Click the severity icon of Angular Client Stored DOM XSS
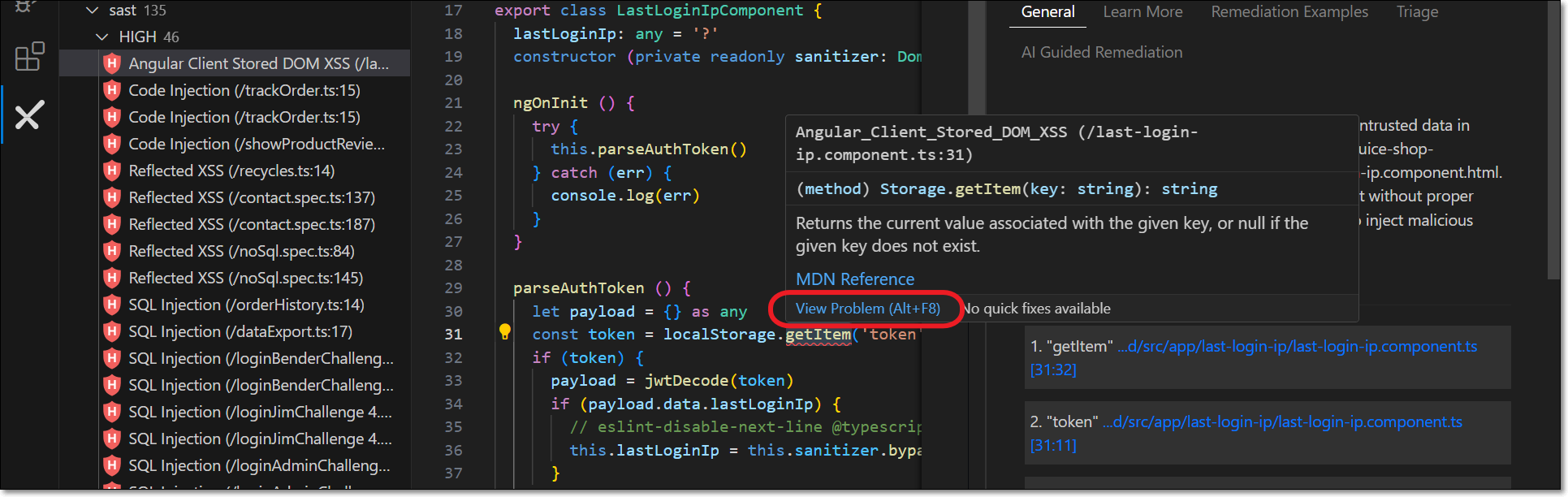This screenshot has height=497, width=1568. pos(113,63)
